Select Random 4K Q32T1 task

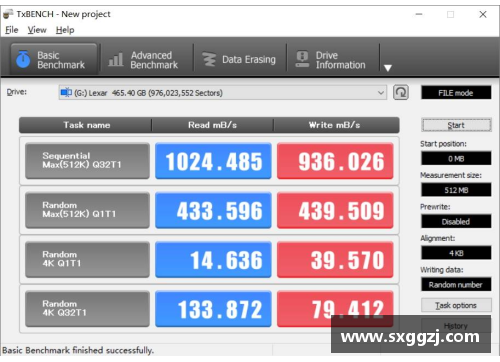click(x=87, y=309)
